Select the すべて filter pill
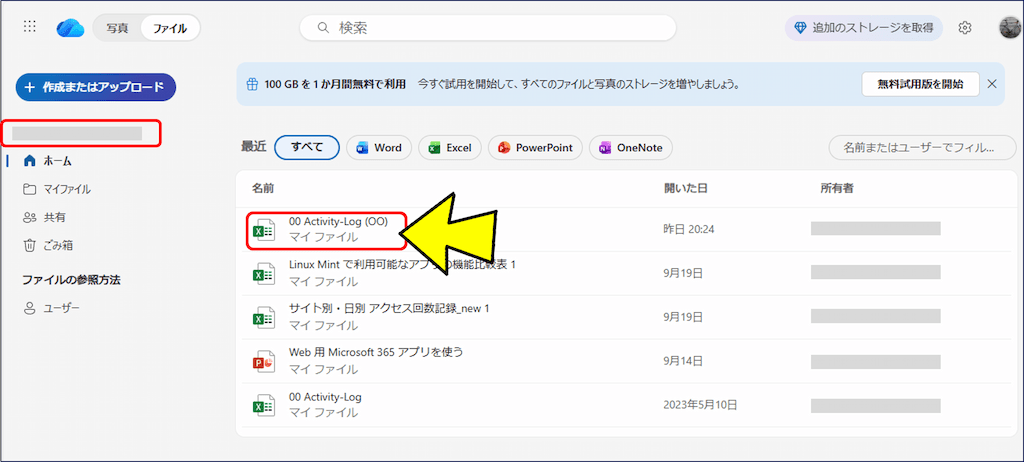This screenshot has height=462, width=1024. [307, 148]
